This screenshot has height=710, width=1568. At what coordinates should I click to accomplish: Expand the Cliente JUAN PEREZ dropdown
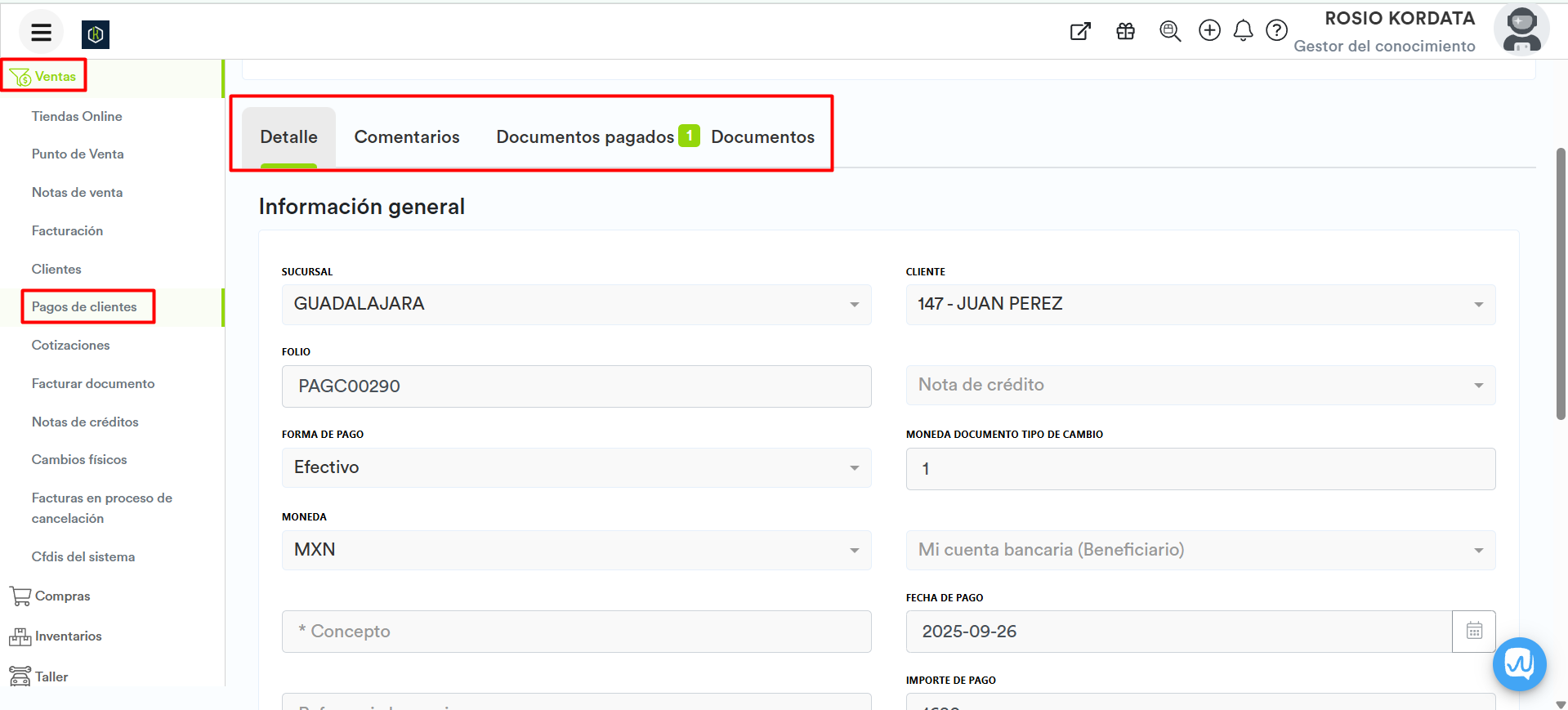pyautogui.click(x=1199, y=305)
